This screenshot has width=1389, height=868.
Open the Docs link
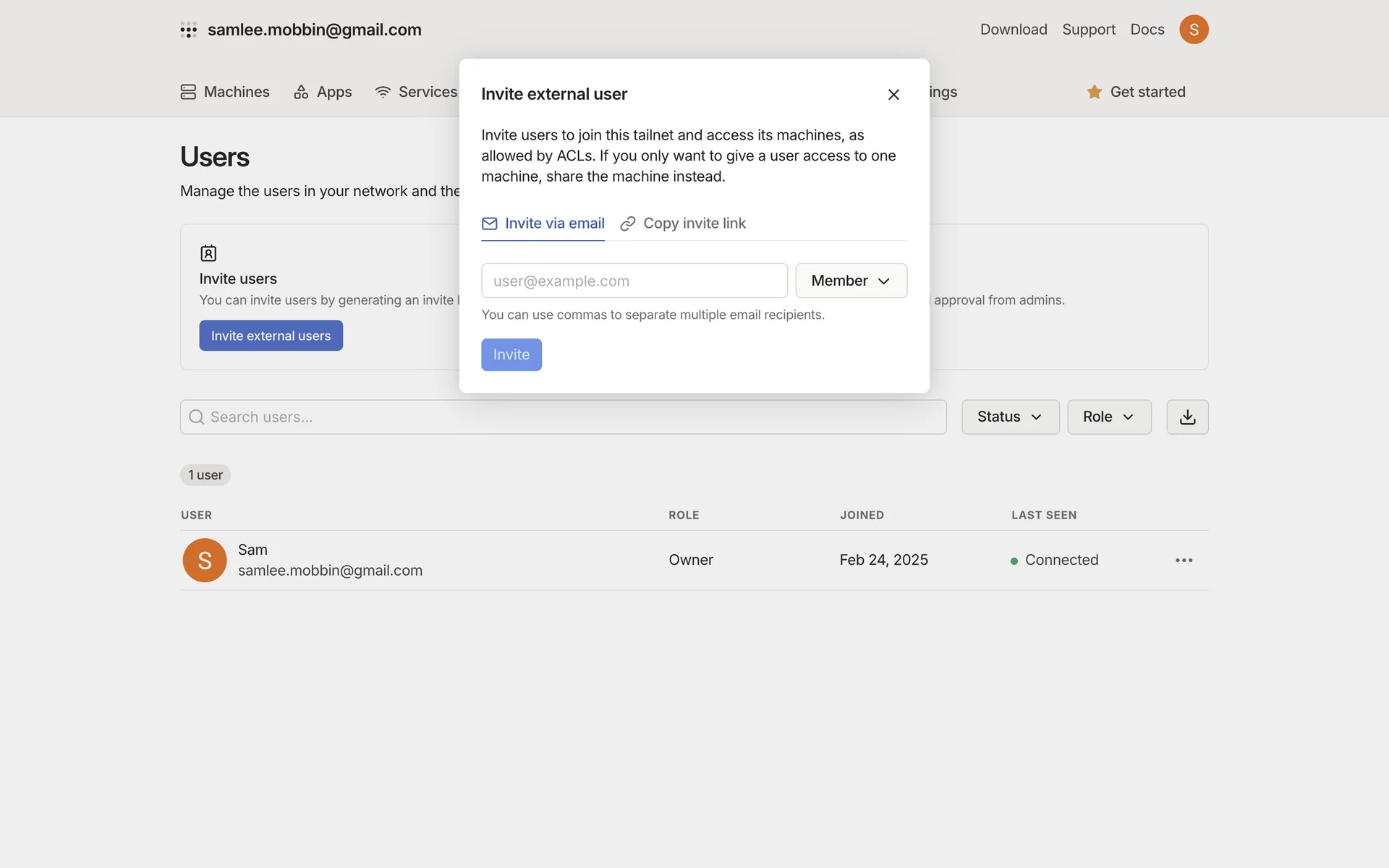click(x=1147, y=30)
